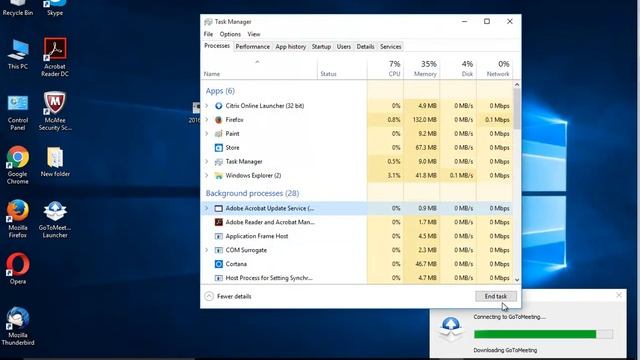Click the Store process icon
This screenshot has height=360, width=640.
point(218,147)
